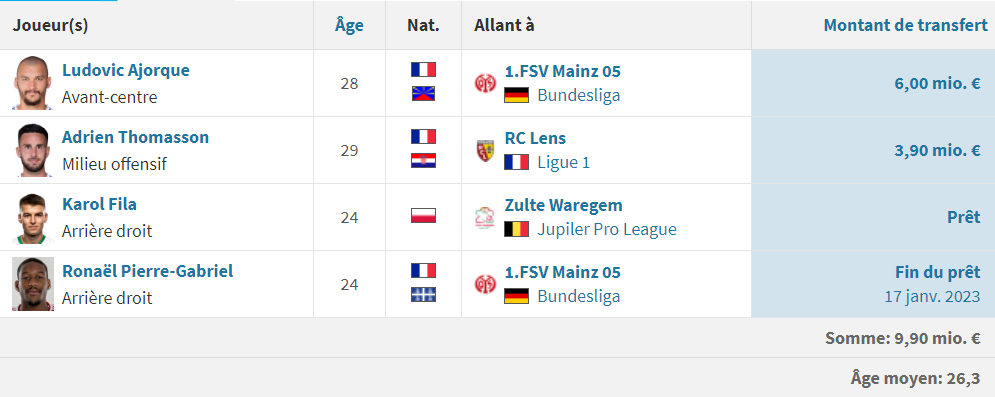Open the Ludovic Ajorque player link

[x=126, y=70]
